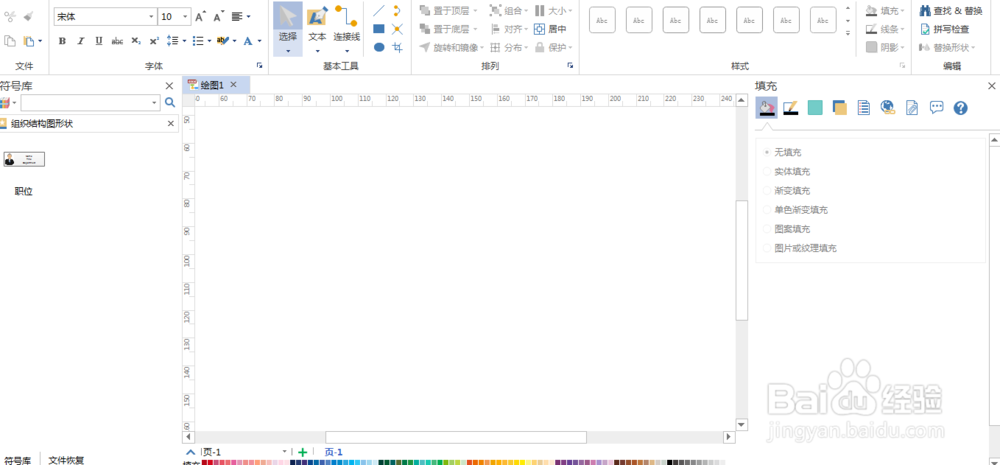Add a new page with green plus
The height and width of the screenshot is (465, 1000).
302,452
